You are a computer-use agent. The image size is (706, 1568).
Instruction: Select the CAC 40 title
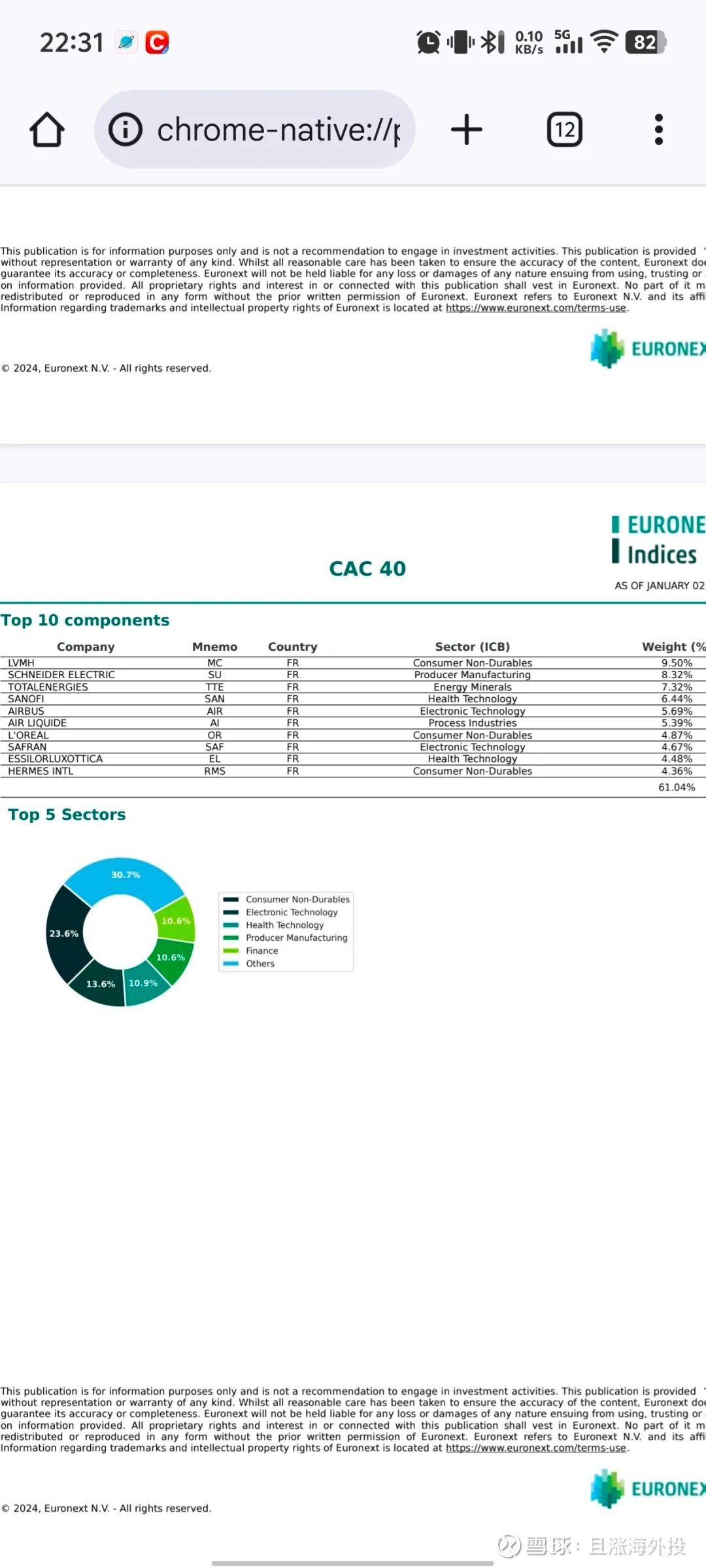click(367, 568)
